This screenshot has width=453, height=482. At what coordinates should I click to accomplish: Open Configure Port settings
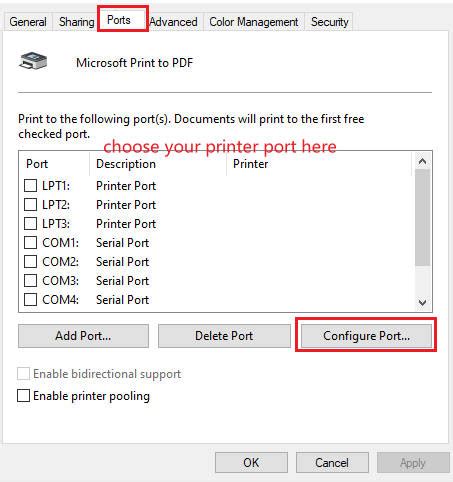coord(366,336)
